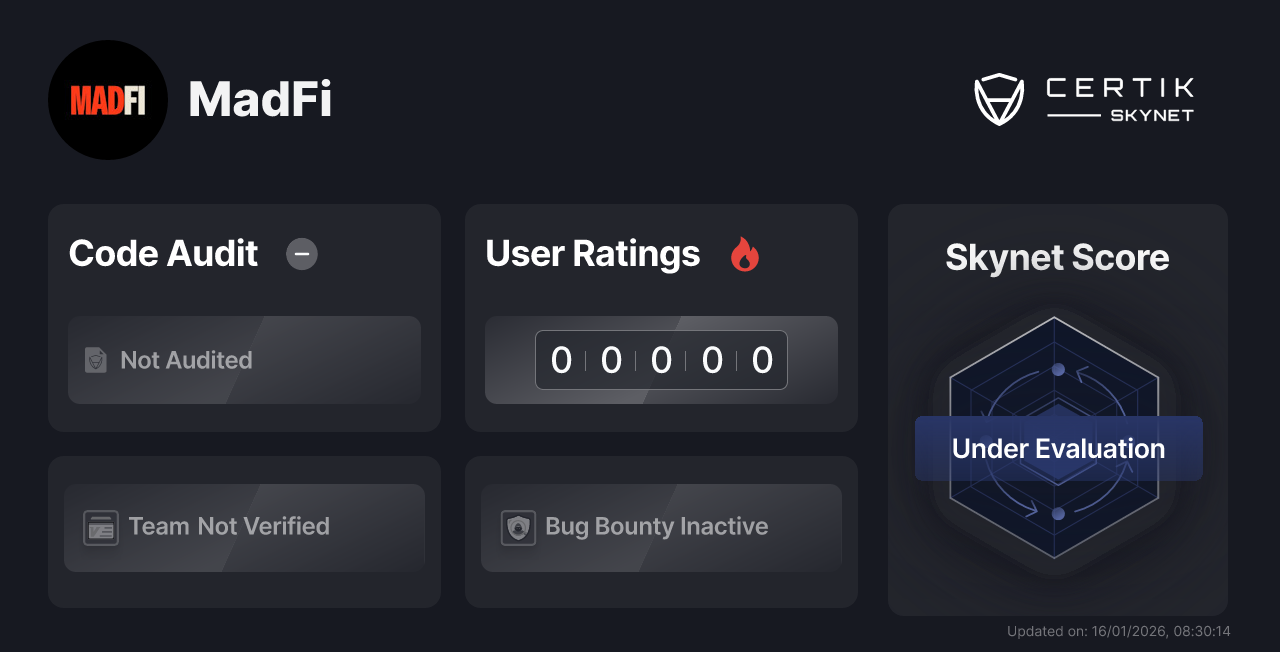Click the MadFi circular logo
The image size is (1280, 652).
(108, 100)
